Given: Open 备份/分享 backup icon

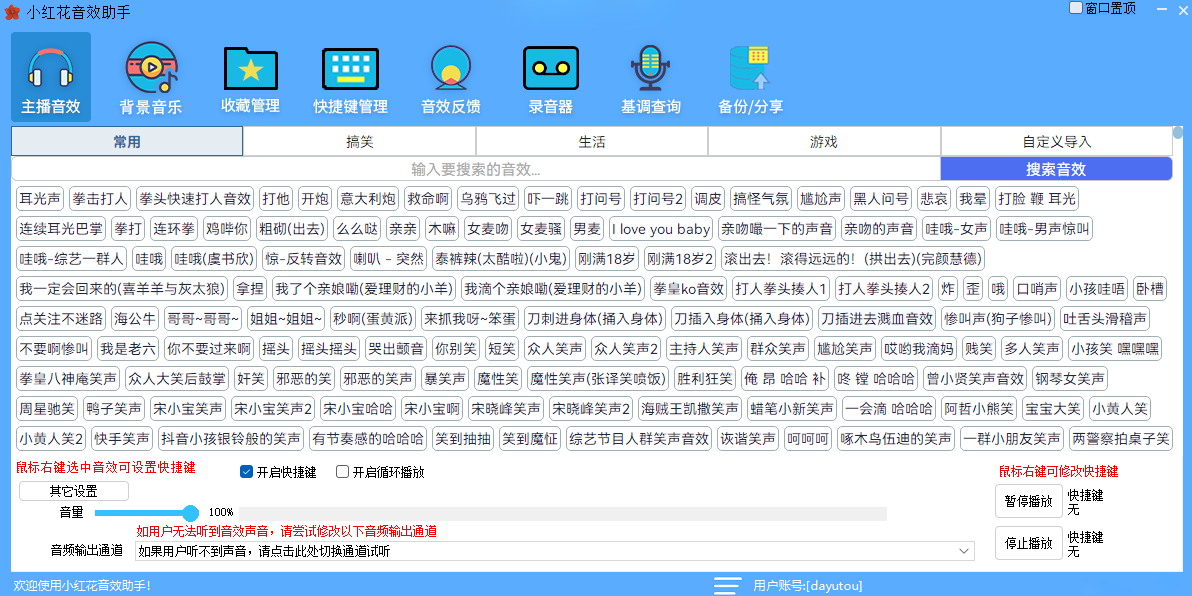Looking at the screenshot, I should click(x=750, y=76).
